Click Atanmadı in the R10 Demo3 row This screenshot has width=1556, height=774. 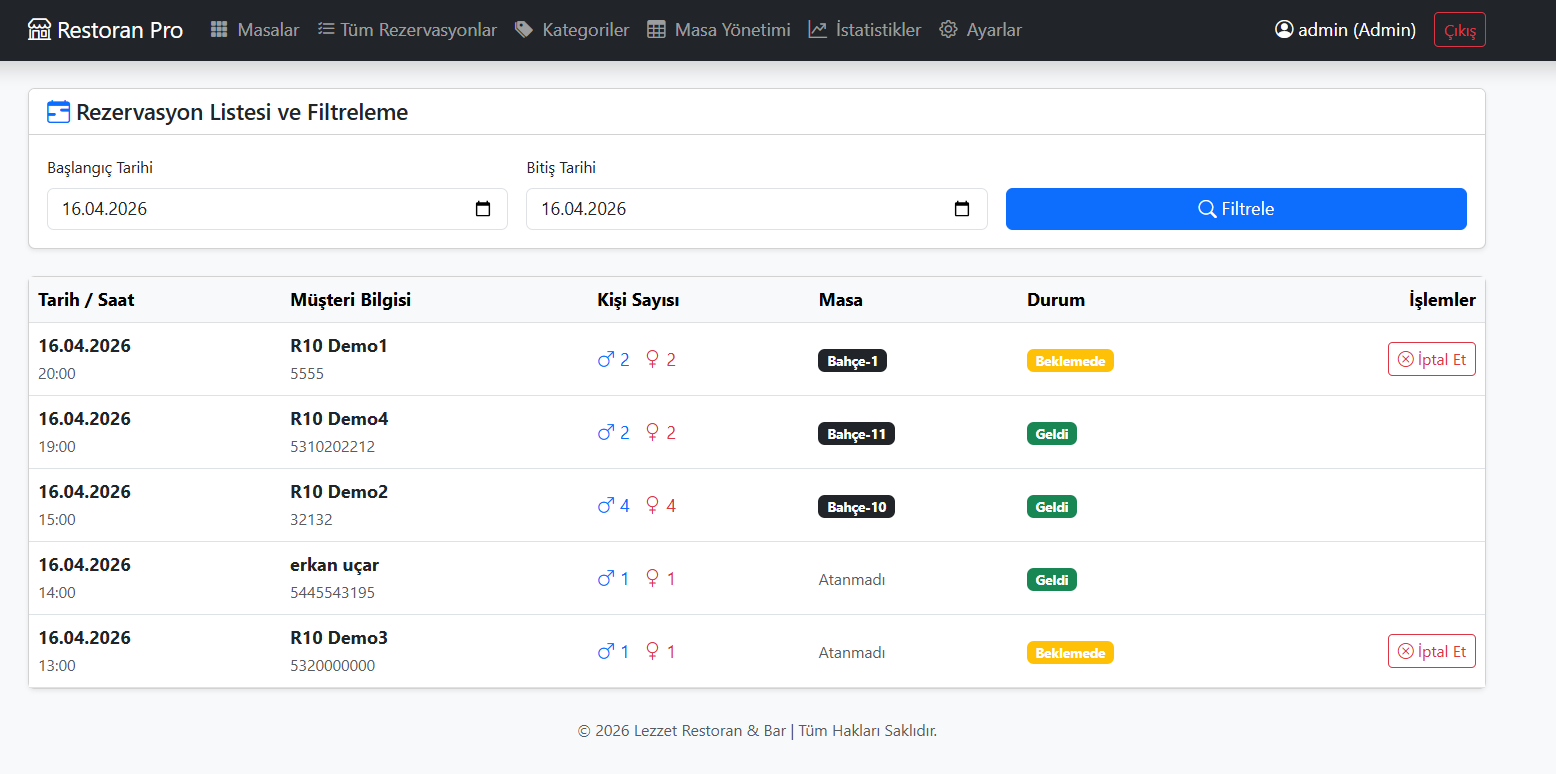(x=852, y=653)
